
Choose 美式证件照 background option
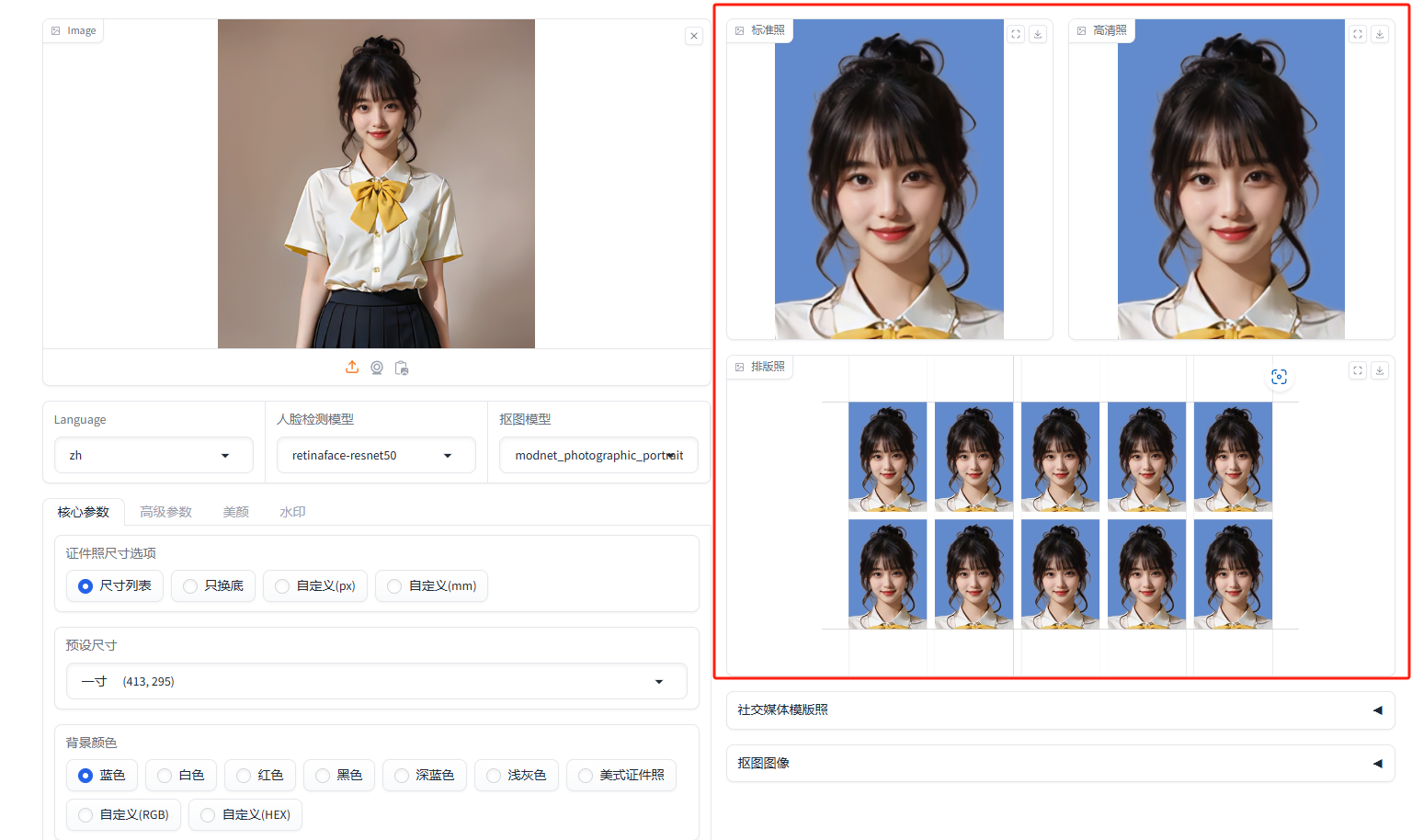click(x=621, y=775)
